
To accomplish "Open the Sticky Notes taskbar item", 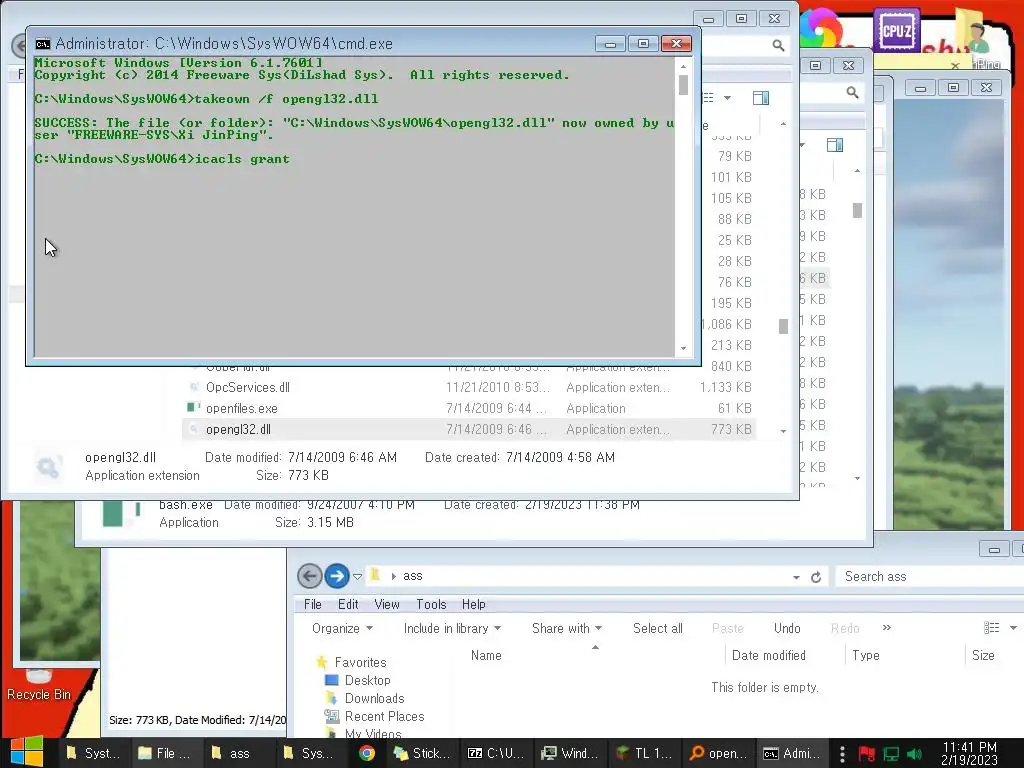I will point(423,753).
